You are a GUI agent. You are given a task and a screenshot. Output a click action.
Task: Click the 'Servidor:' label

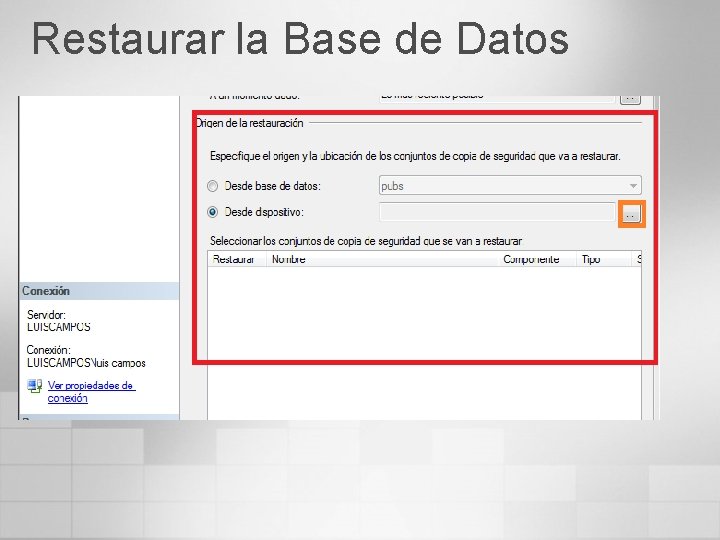pyautogui.click(x=46, y=315)
